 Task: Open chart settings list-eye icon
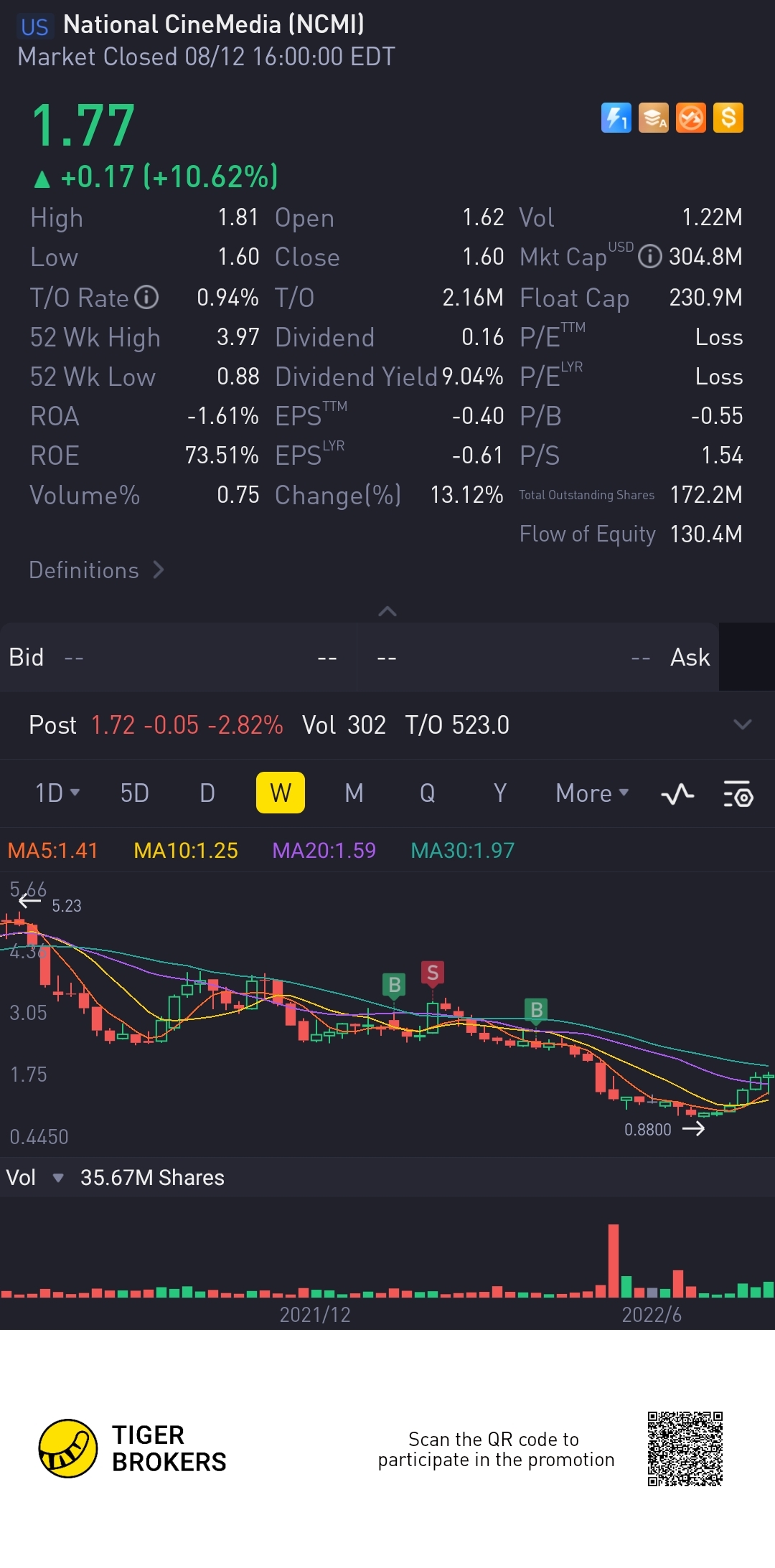coord(738,793)
